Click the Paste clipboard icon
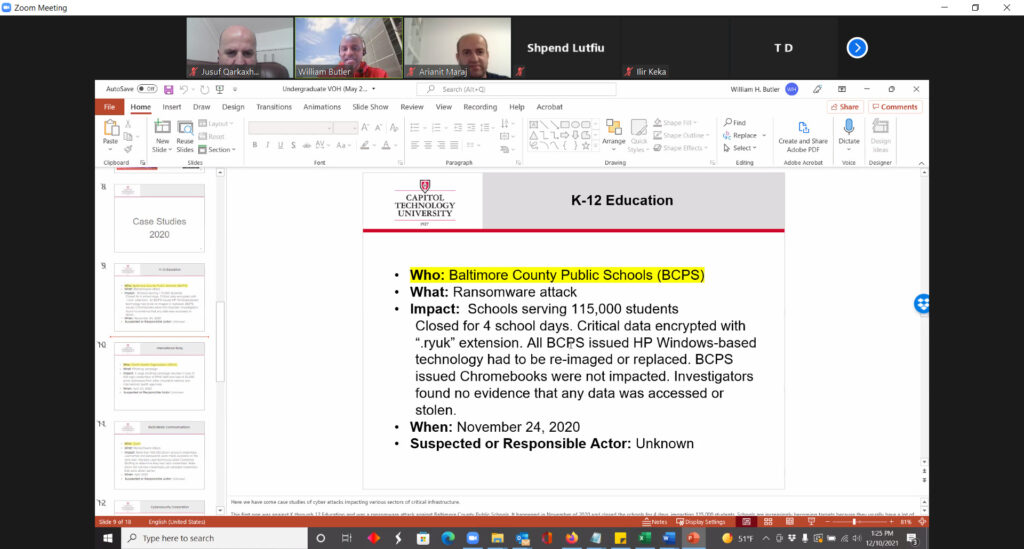Image resolution: width=1024 pixels, height=549 pixels. [110, 128]
